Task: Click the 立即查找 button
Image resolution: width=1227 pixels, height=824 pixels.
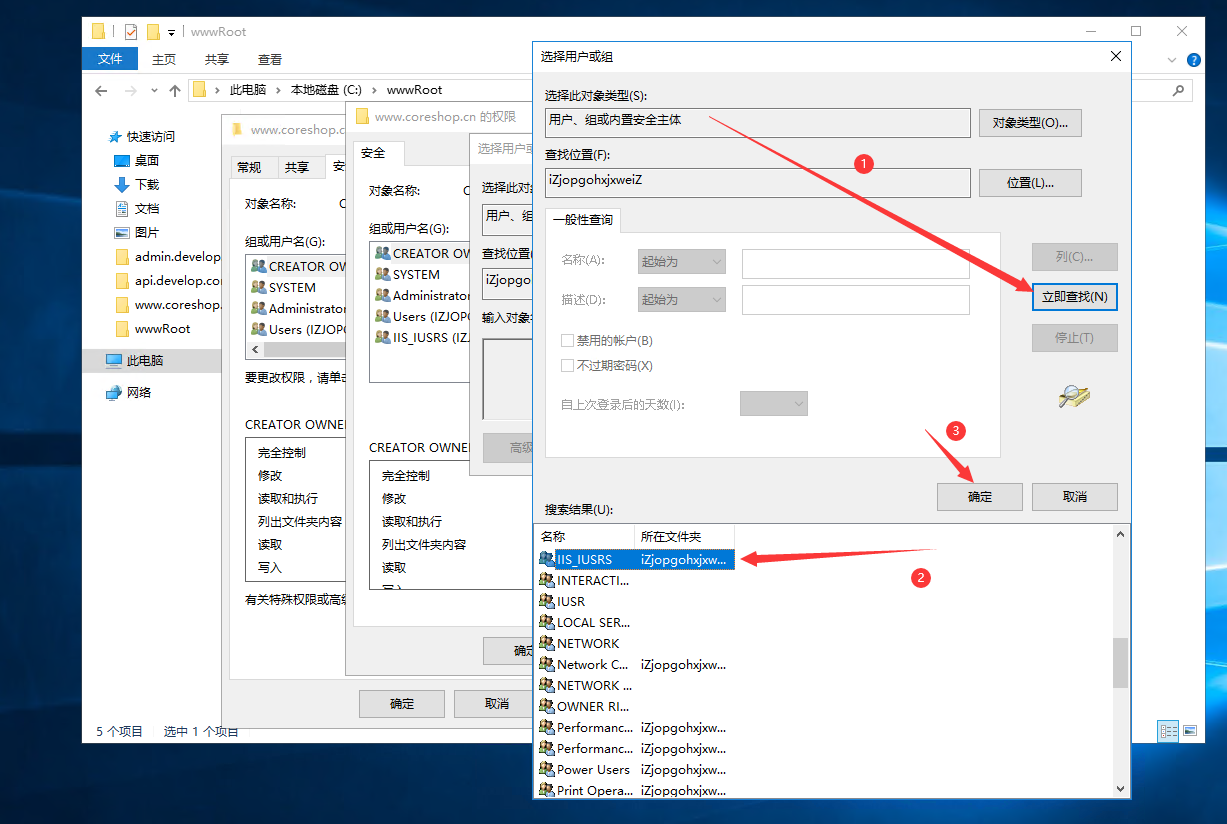Action: pyautogui.click(x=1074, y=296)
